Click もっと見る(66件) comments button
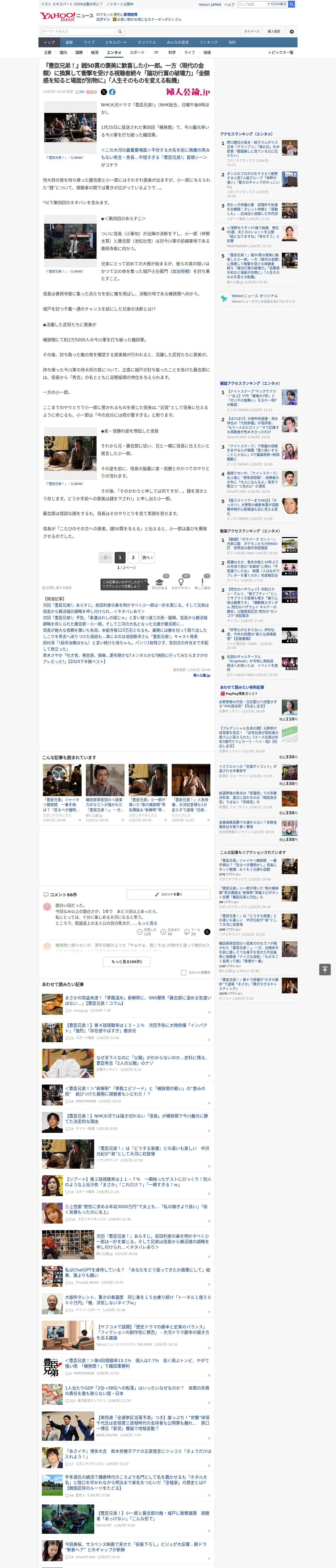This screenshot has height=1568, width=336. [127, 961]
